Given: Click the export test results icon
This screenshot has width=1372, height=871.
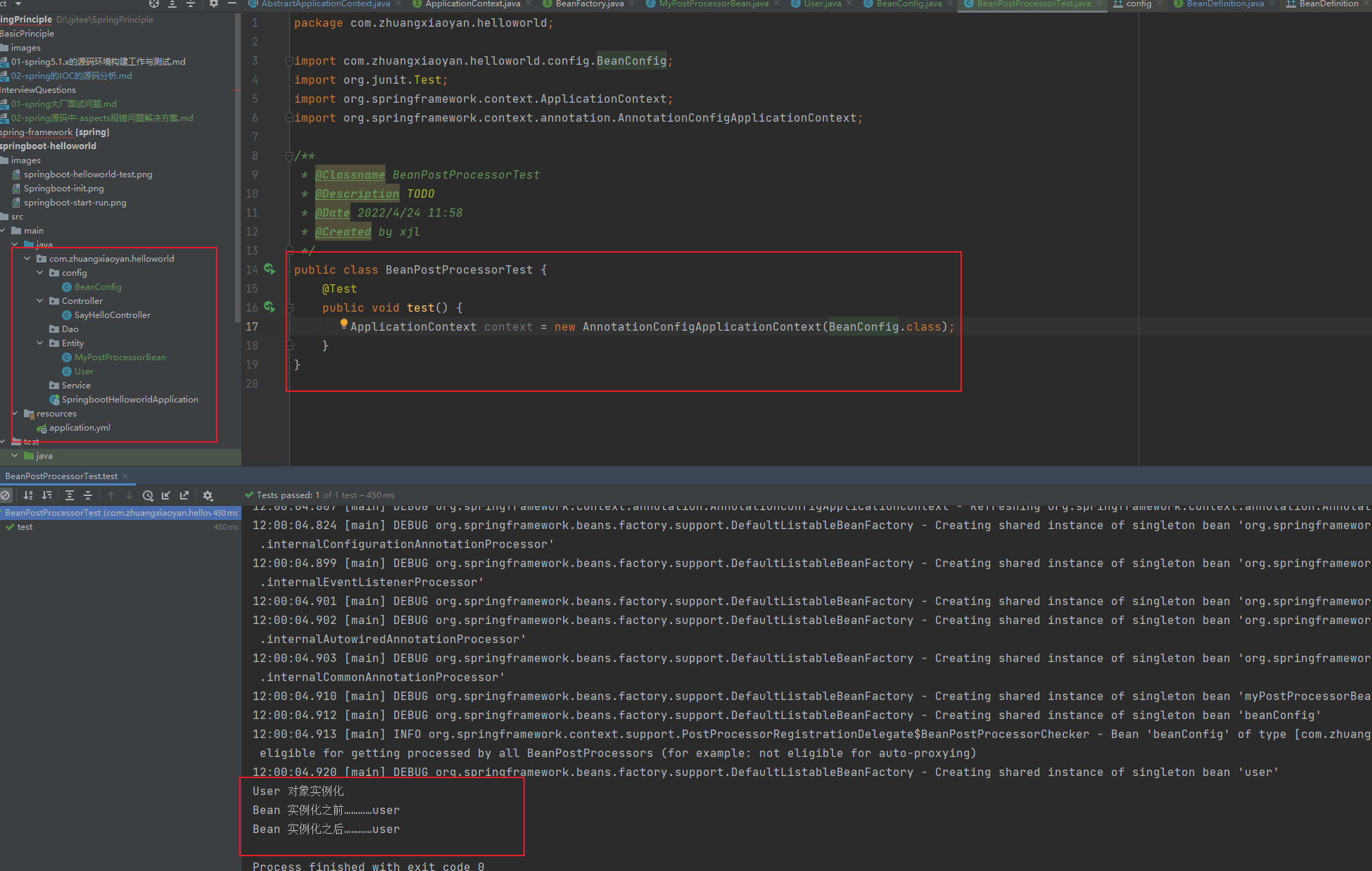Looking at the screenshot, I should pyautogui.click(x=184, y=495).
